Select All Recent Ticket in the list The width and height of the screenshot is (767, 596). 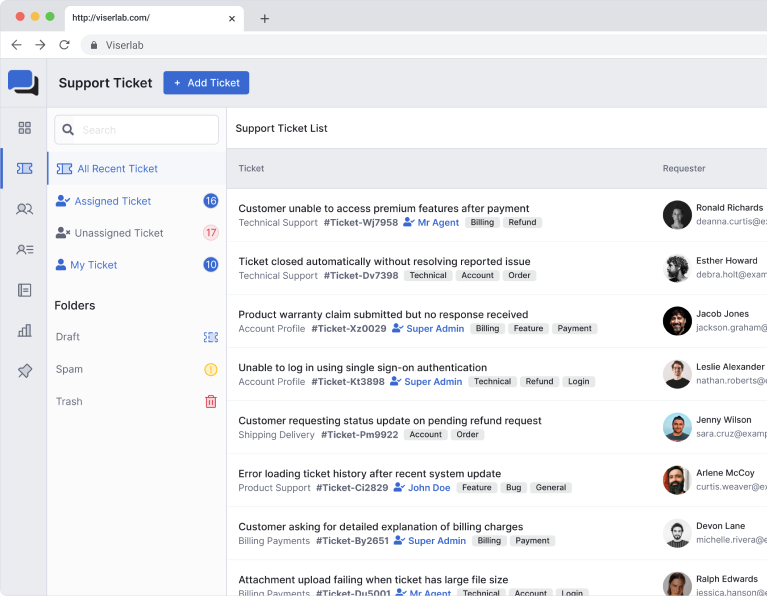[x=117, y=169]
